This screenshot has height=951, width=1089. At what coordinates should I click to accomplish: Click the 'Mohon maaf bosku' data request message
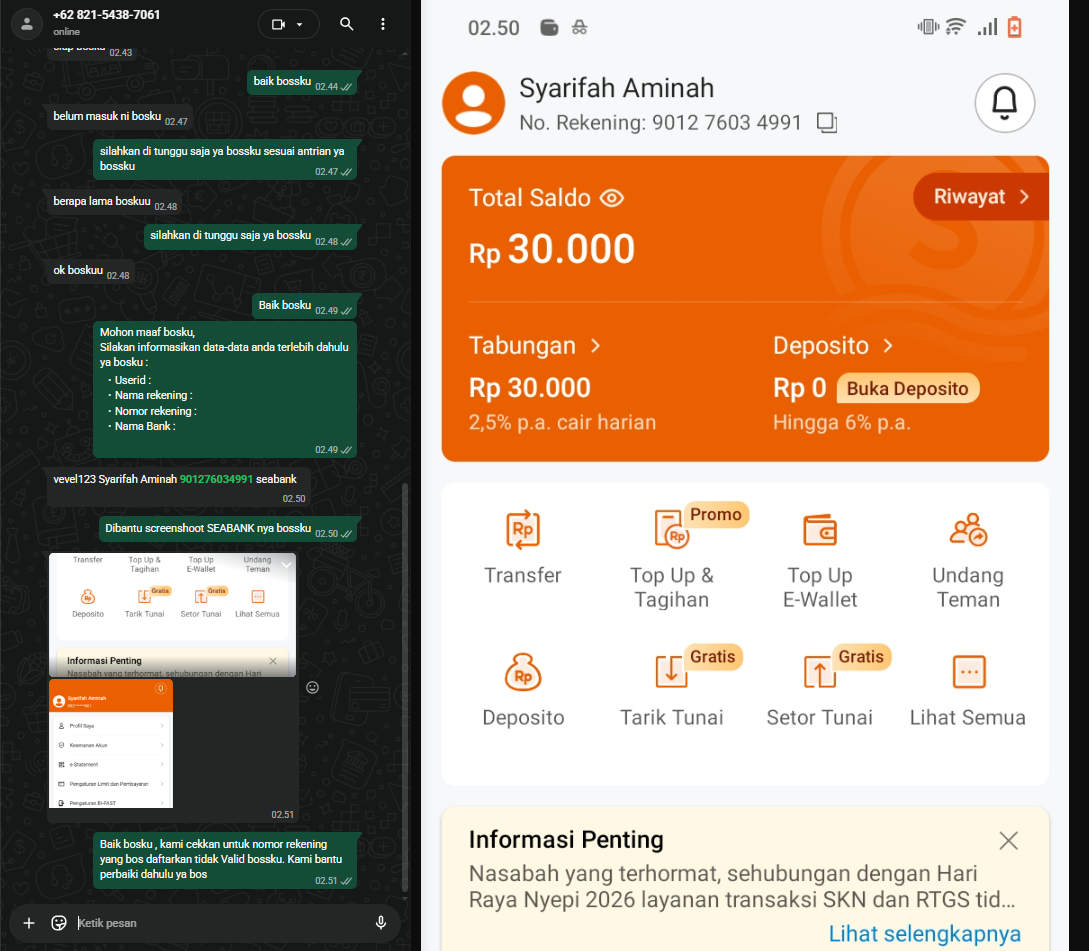tap(225, 389)
